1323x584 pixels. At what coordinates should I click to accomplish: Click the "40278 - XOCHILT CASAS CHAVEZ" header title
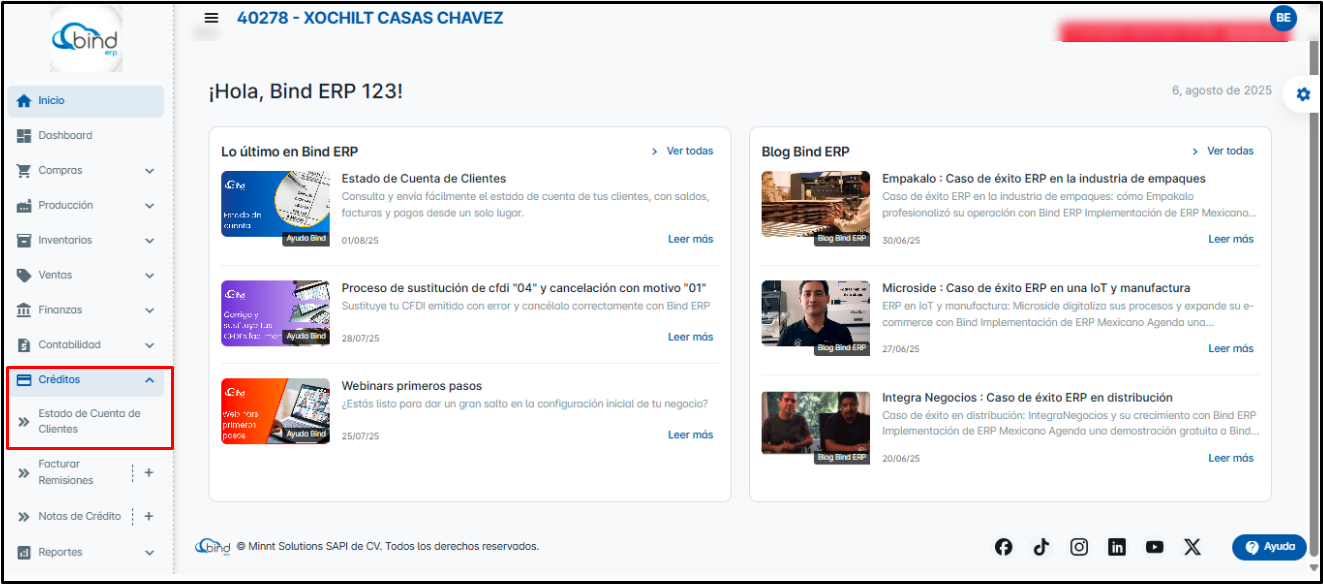click(370, 18)
